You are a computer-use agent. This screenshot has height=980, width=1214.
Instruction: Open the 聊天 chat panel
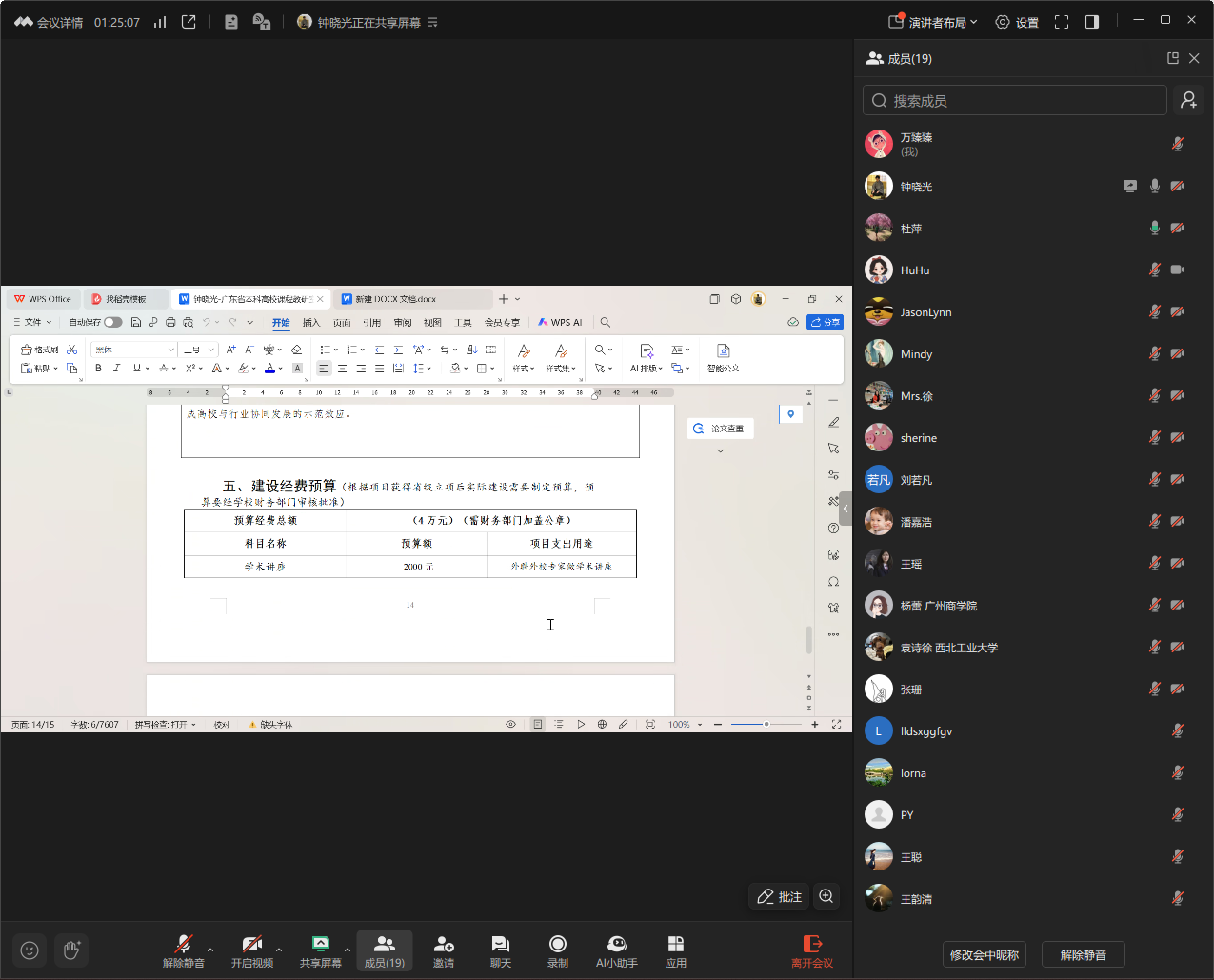[501, 950]
